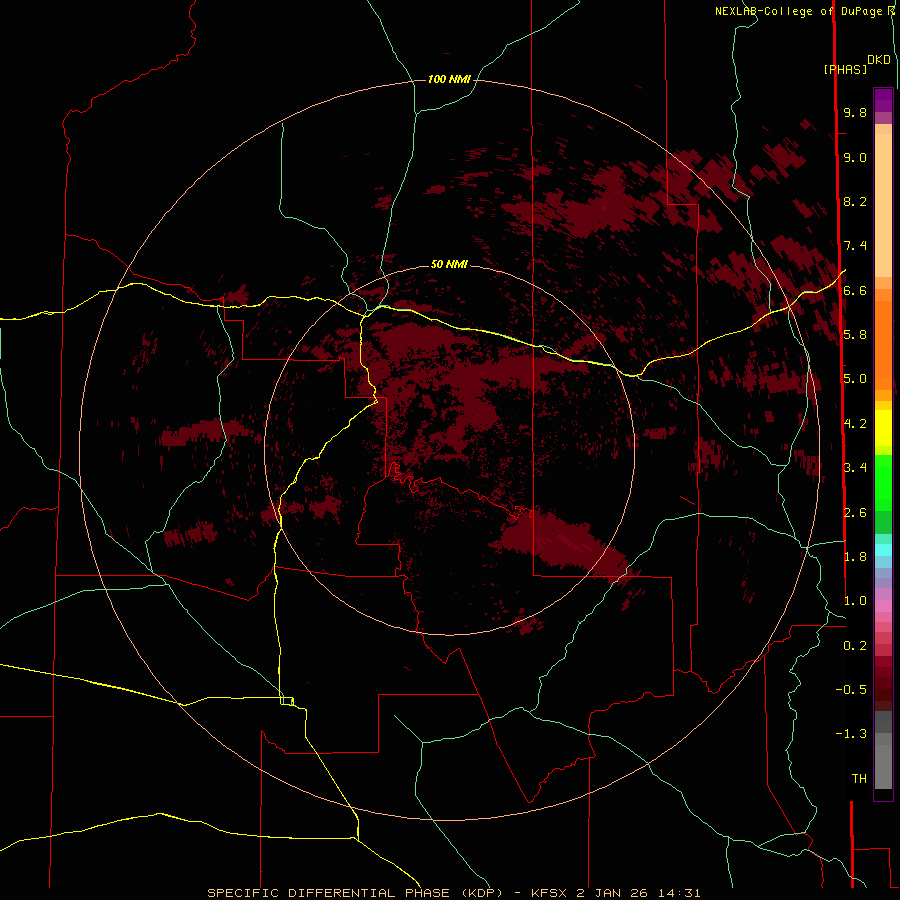Click the 5.8 value on the scale
This screenshot has height=900, width=900.
855,335
